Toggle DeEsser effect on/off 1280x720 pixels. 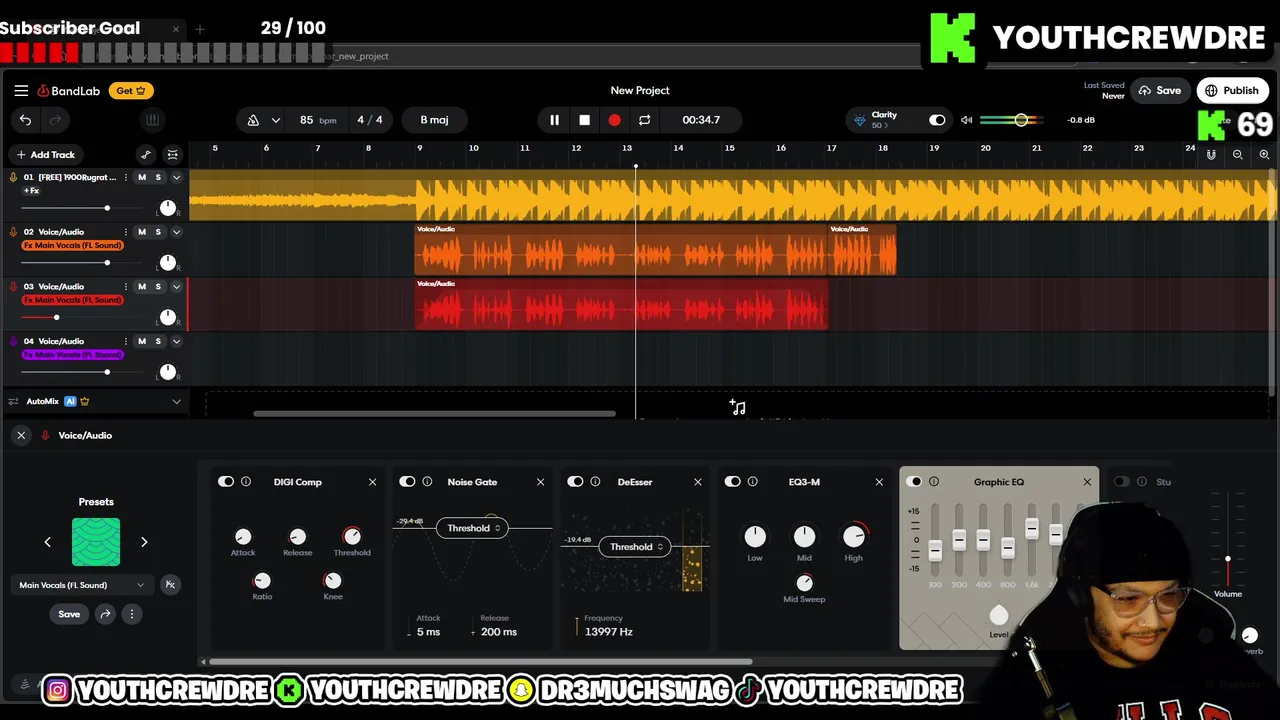[x=575, y=482]
